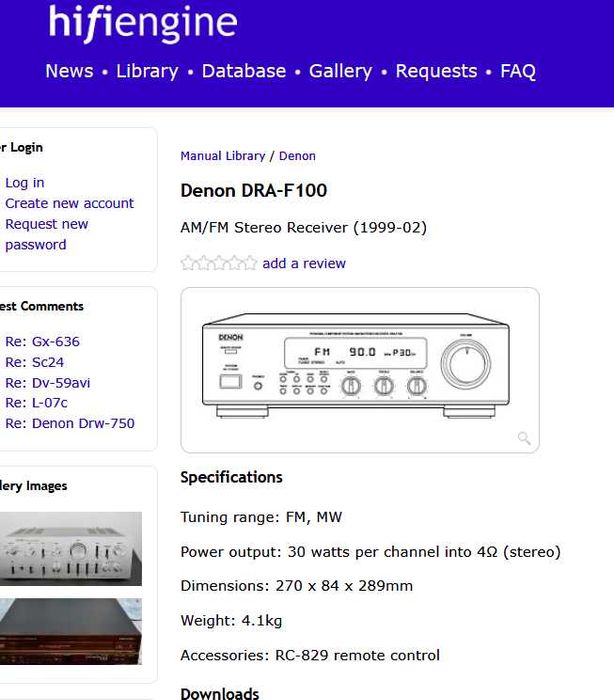
Task: Select the AM/FM Stereo Receiver (1999-02) text
Action: [x=304, y=228]
